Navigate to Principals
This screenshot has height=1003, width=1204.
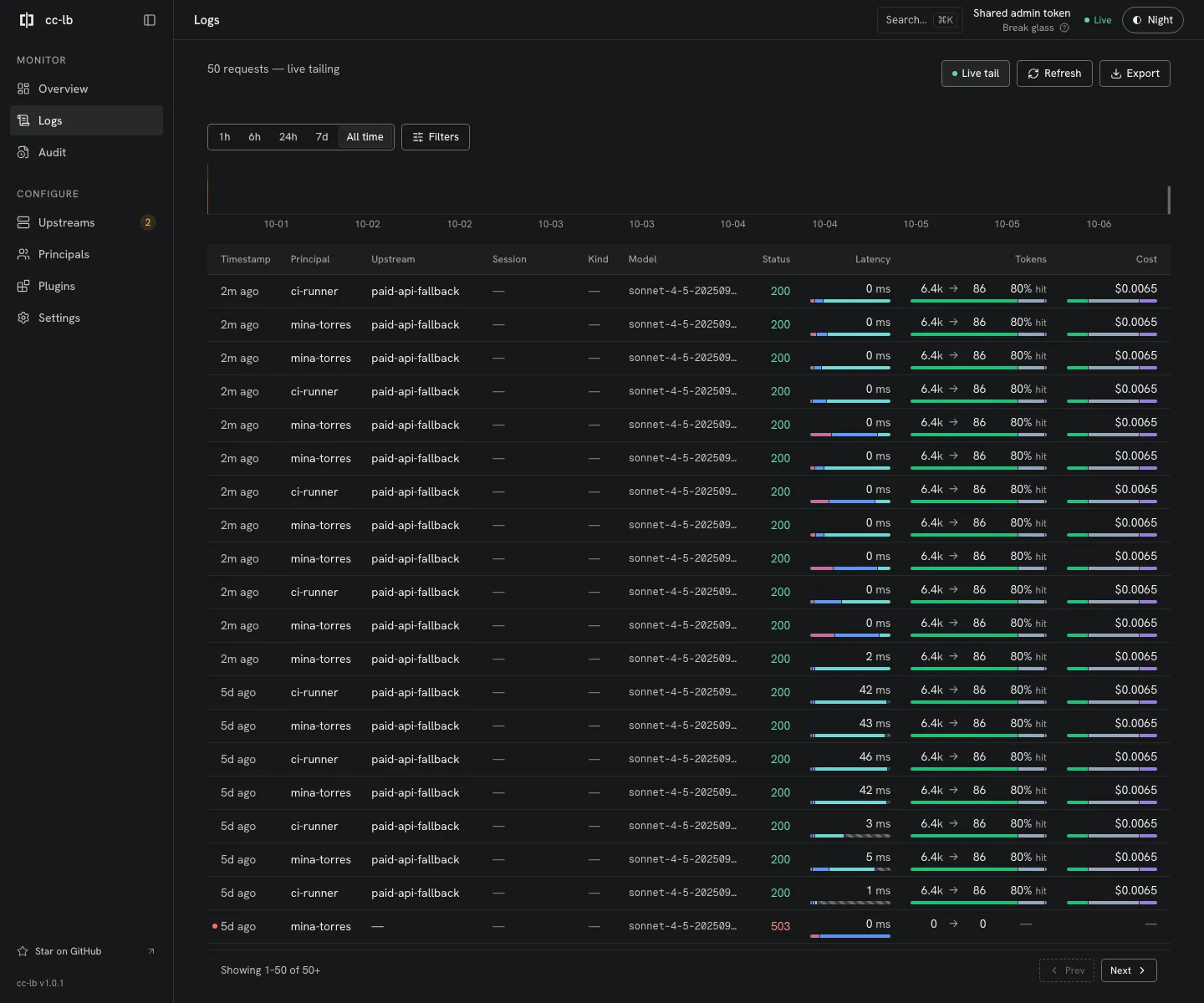click(x=86, y=254)
